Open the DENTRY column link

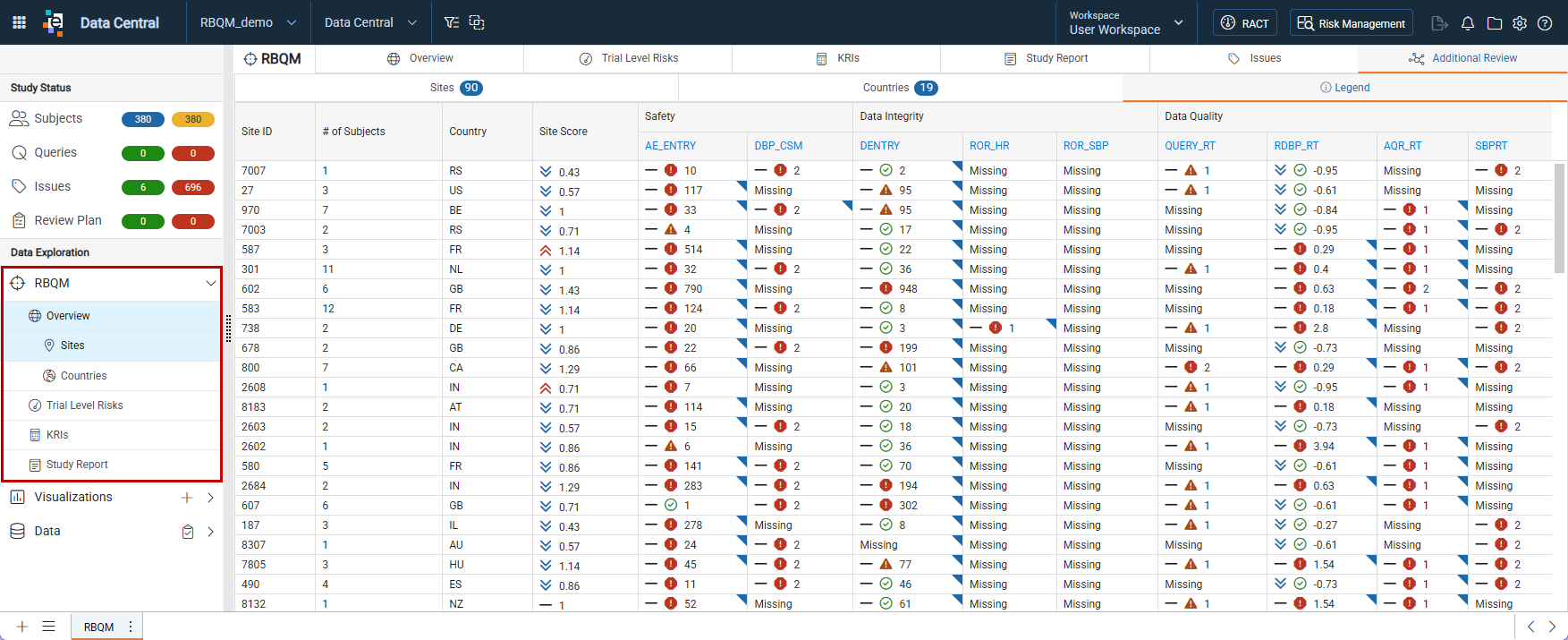coord(880,146)
